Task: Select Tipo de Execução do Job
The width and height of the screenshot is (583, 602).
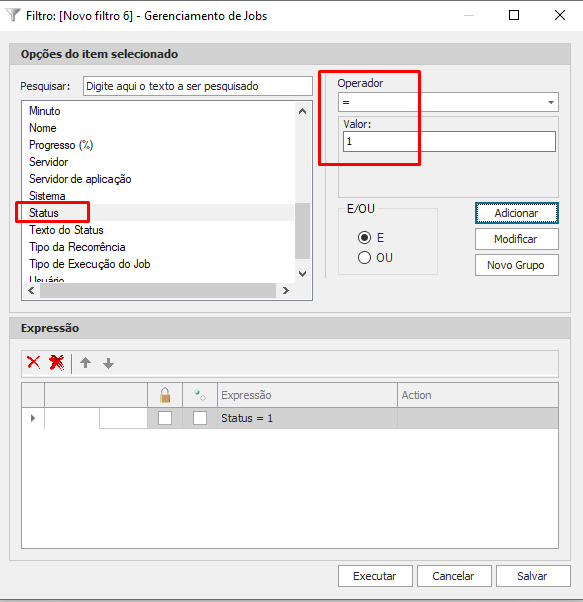Action: 89,264
